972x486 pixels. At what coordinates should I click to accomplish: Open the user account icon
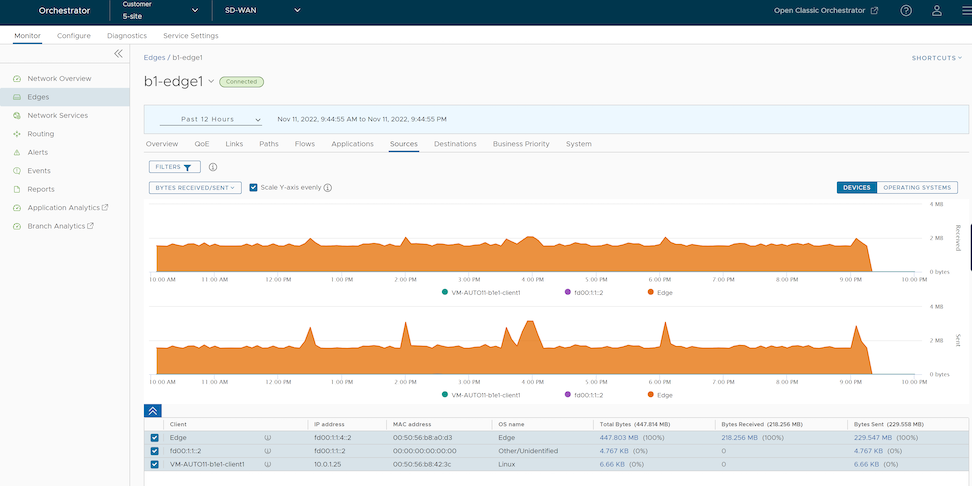[937, 11]
